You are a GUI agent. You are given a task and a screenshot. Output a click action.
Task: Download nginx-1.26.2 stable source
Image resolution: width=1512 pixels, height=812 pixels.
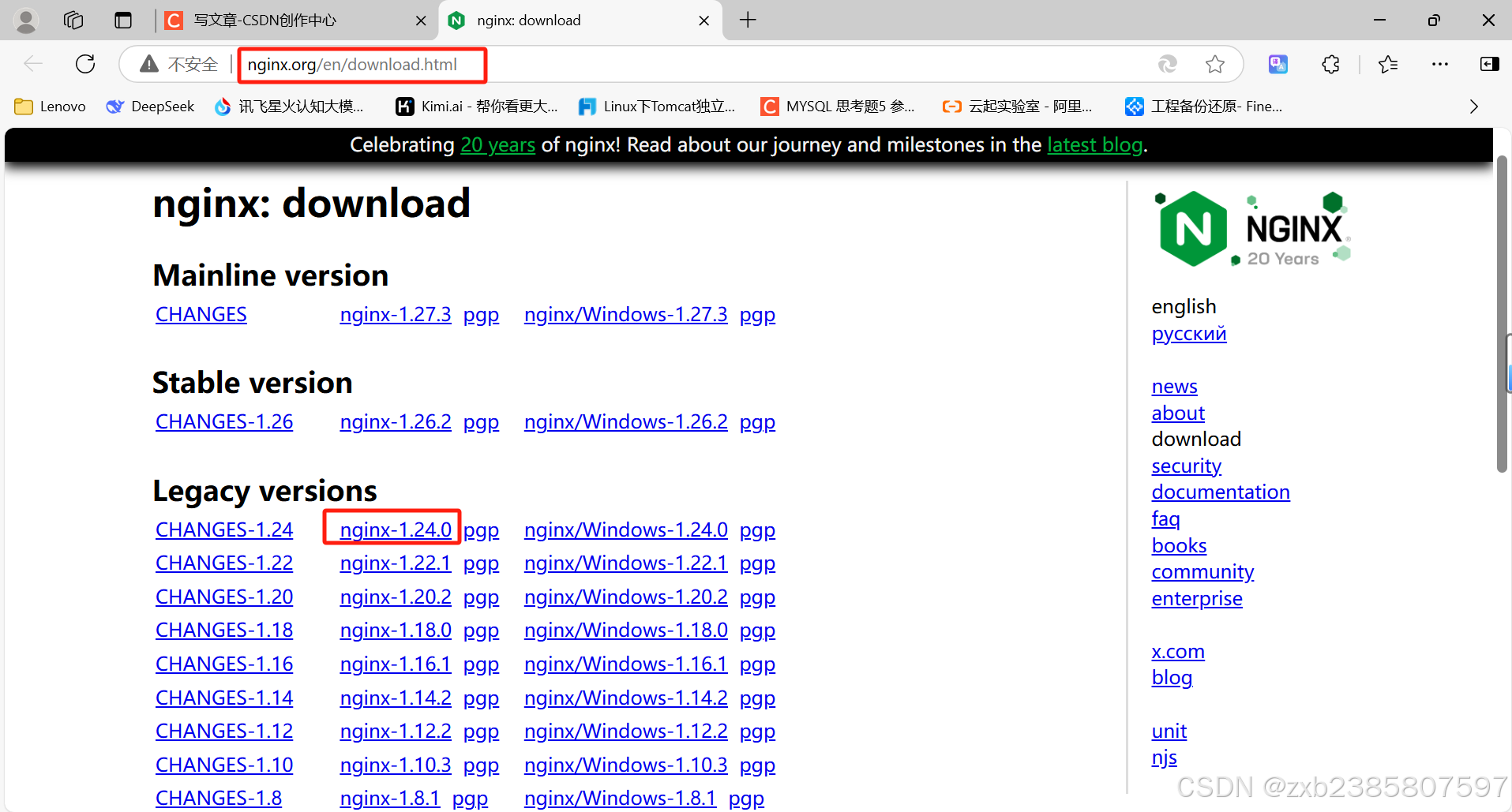(x=396, y=422)
